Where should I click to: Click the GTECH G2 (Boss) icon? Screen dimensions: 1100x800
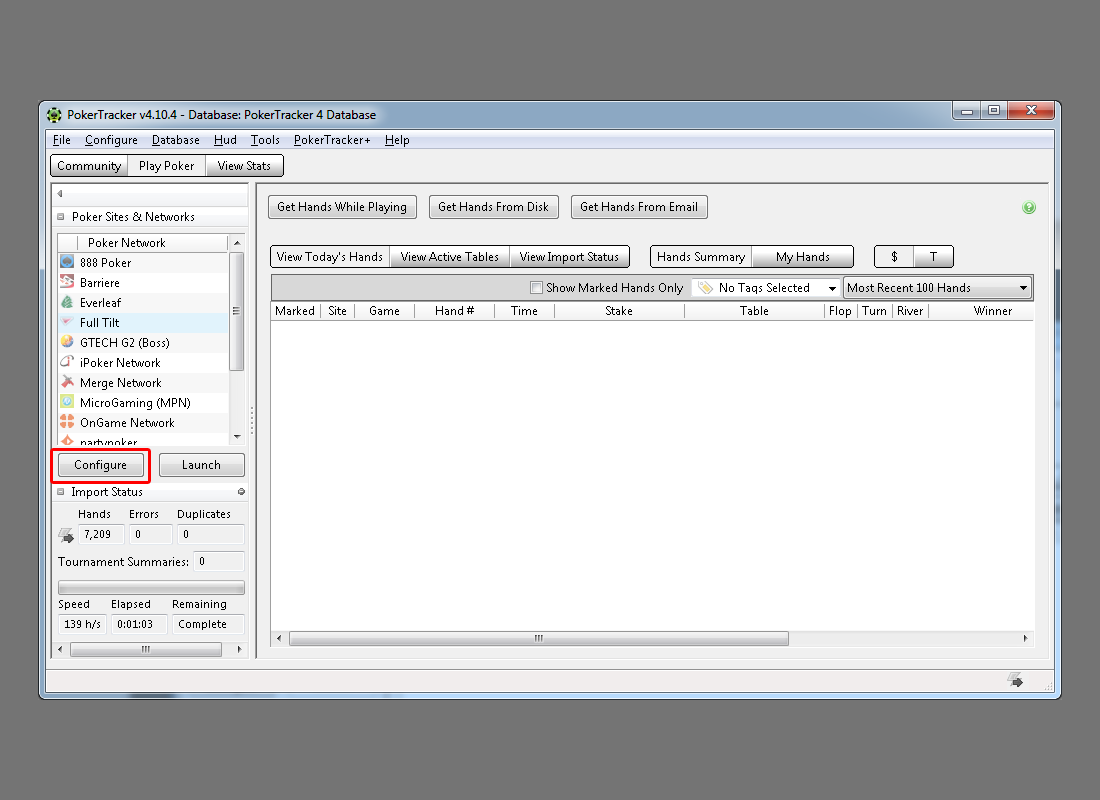67,342
